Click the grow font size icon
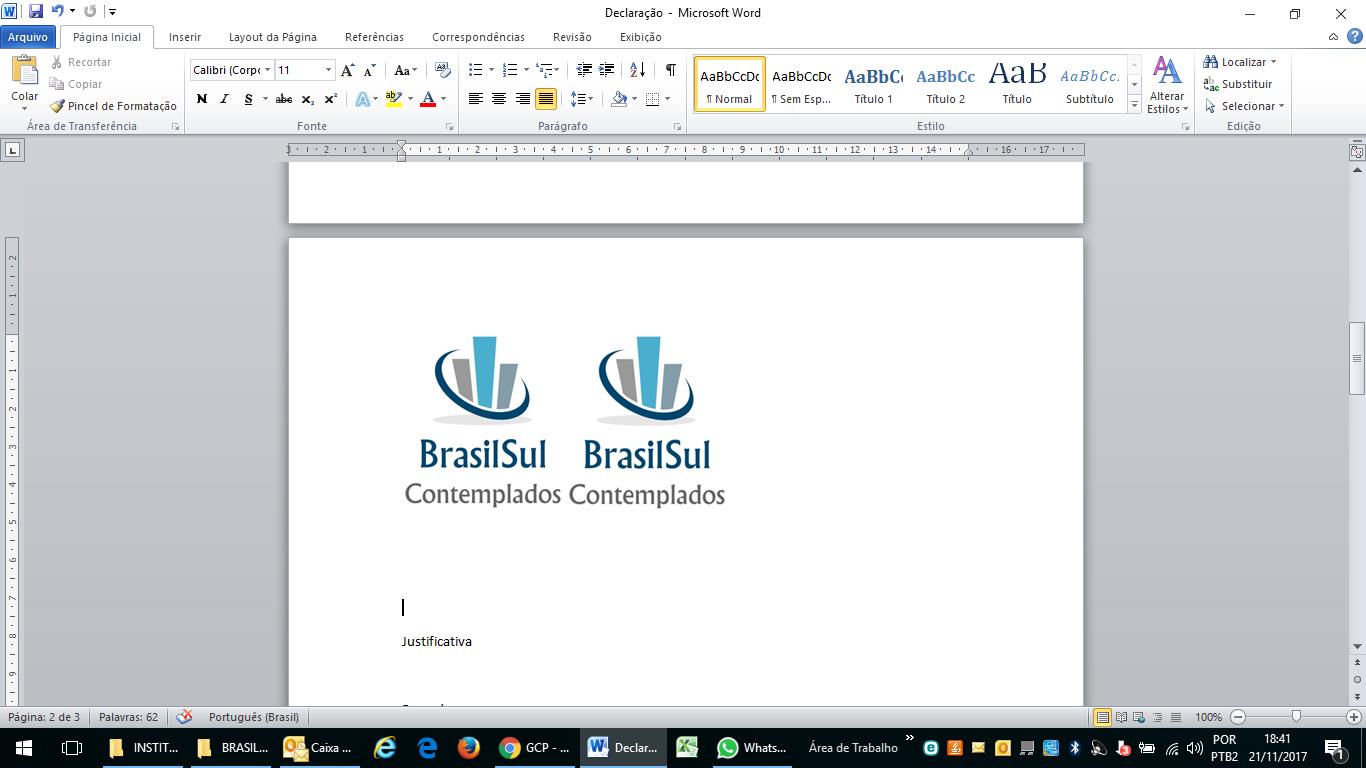The height and width of the screenshot is (768, 1366). click(347, 70)
